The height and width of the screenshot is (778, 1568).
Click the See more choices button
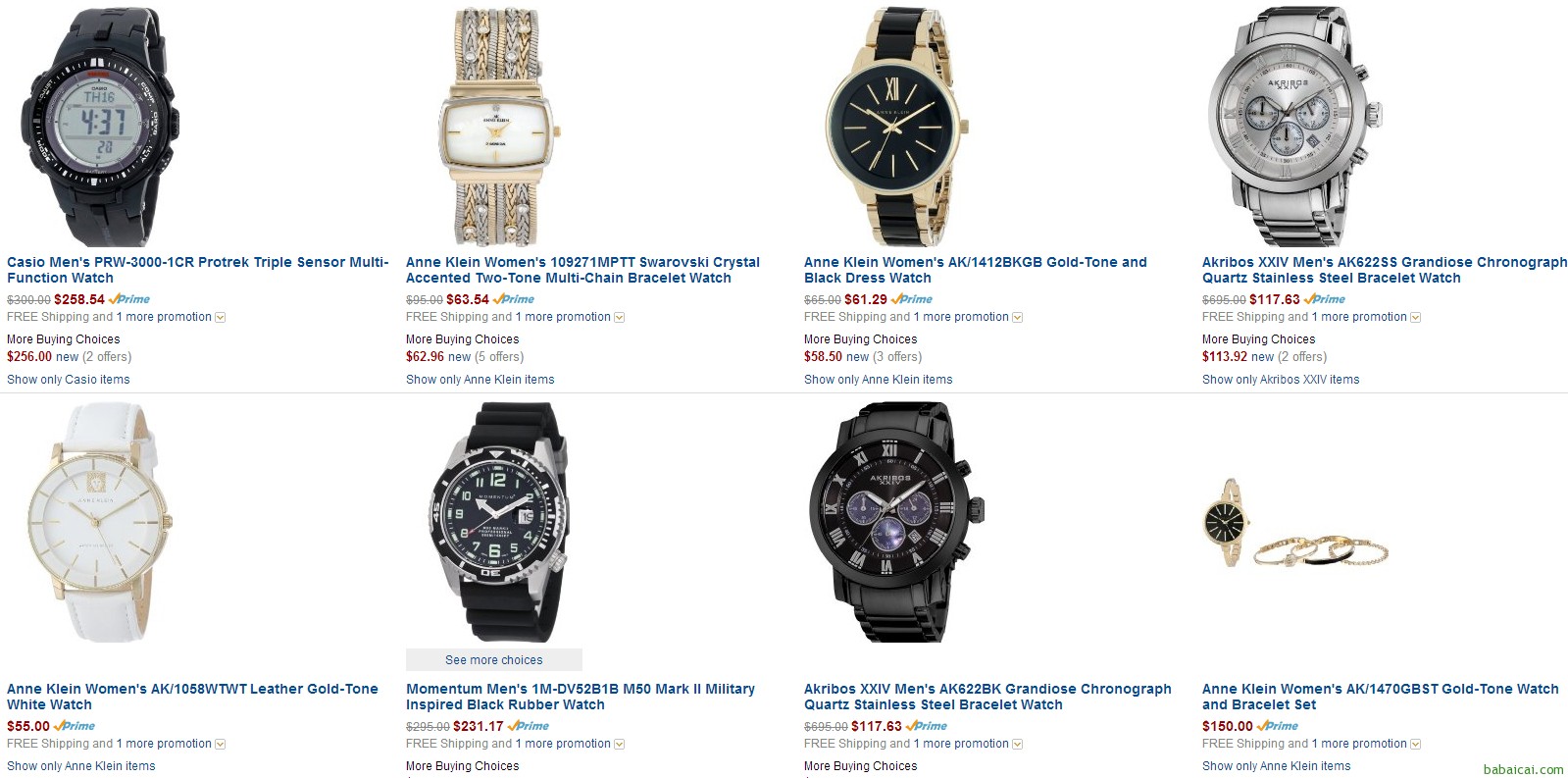(494, 660)
